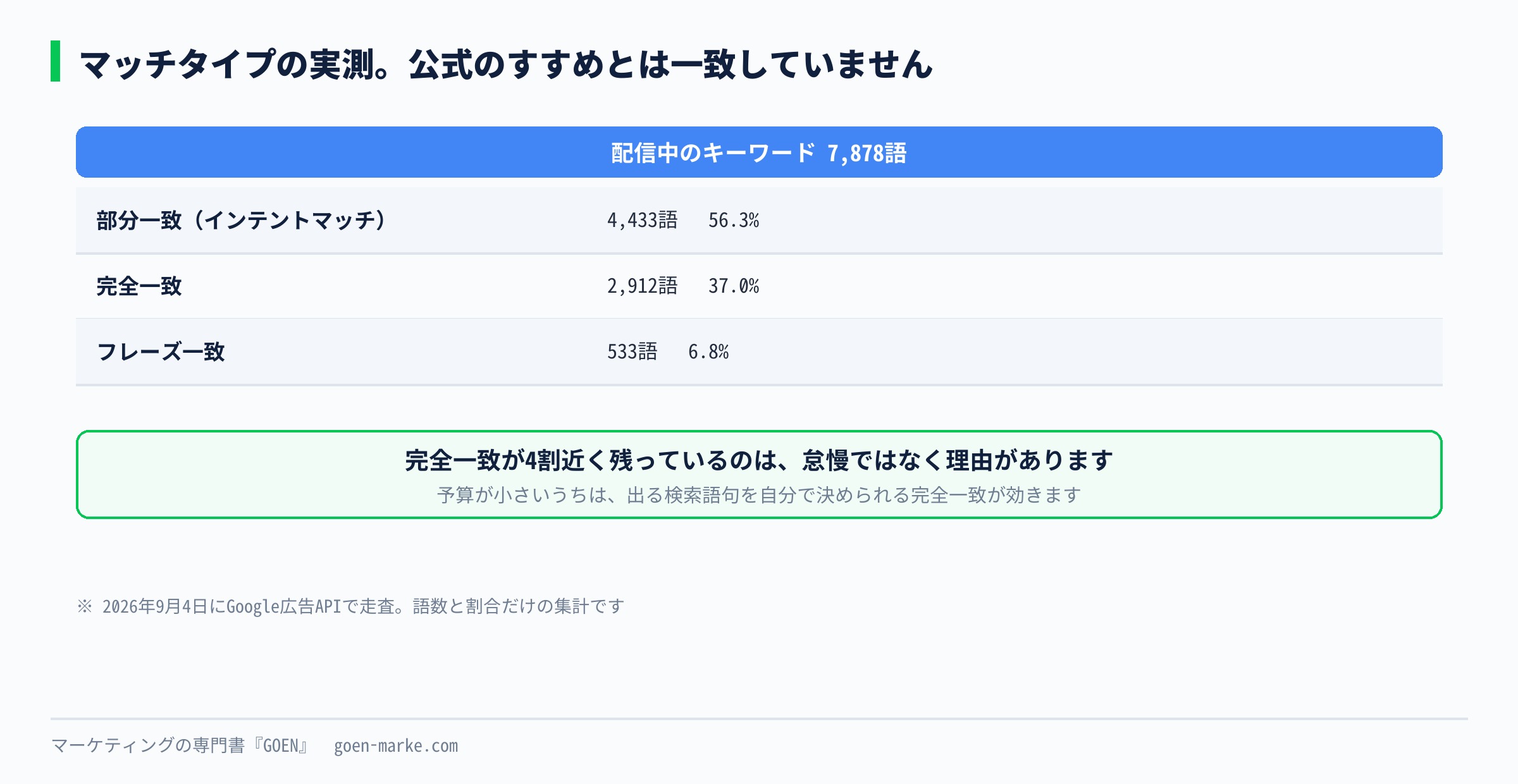The width and height of the screenshot is (1518, 784).
Task: Click the value 4,433語
Action: tap(642, 221)
